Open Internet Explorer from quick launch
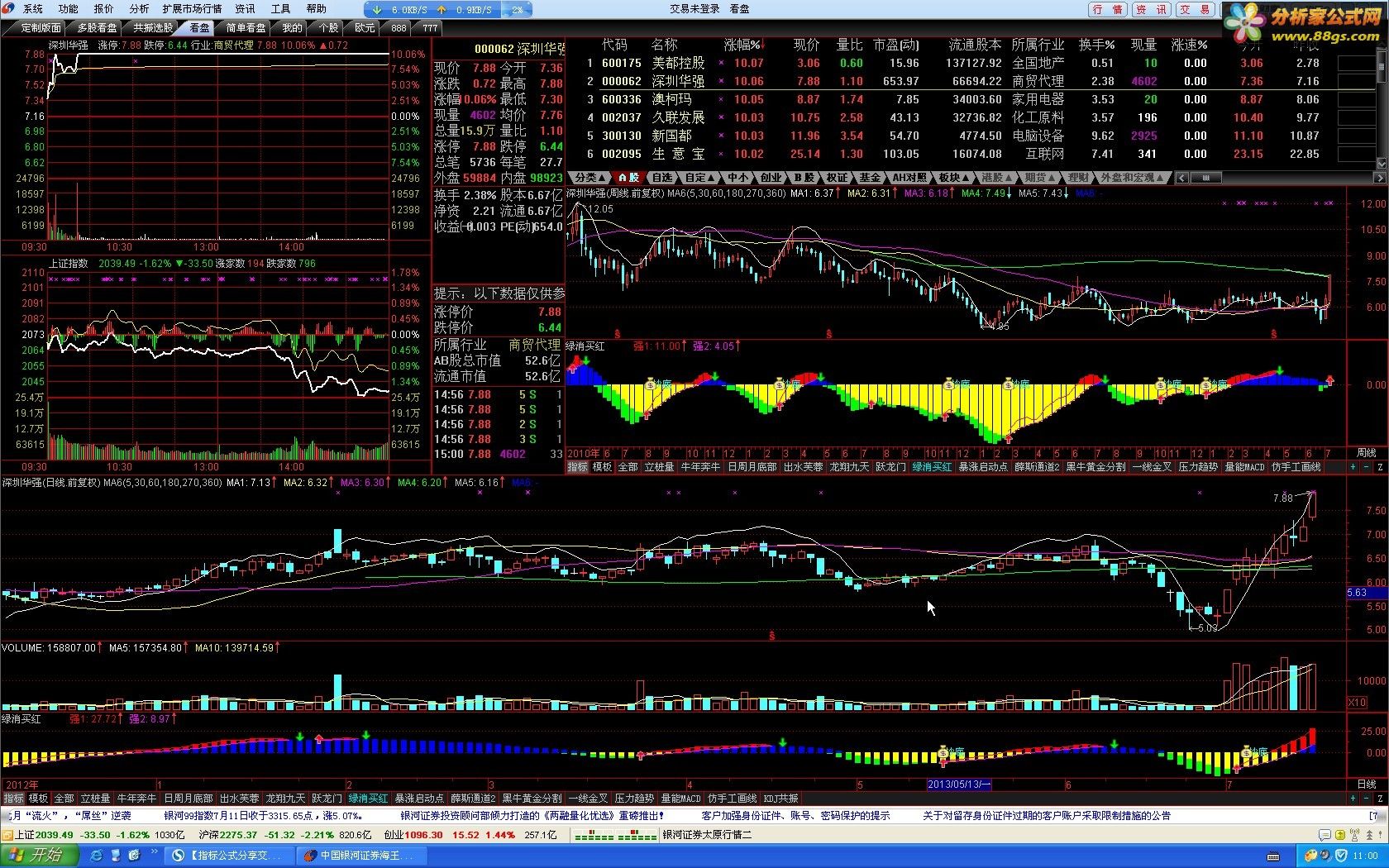1389x868 pixels. pos(96,856)
